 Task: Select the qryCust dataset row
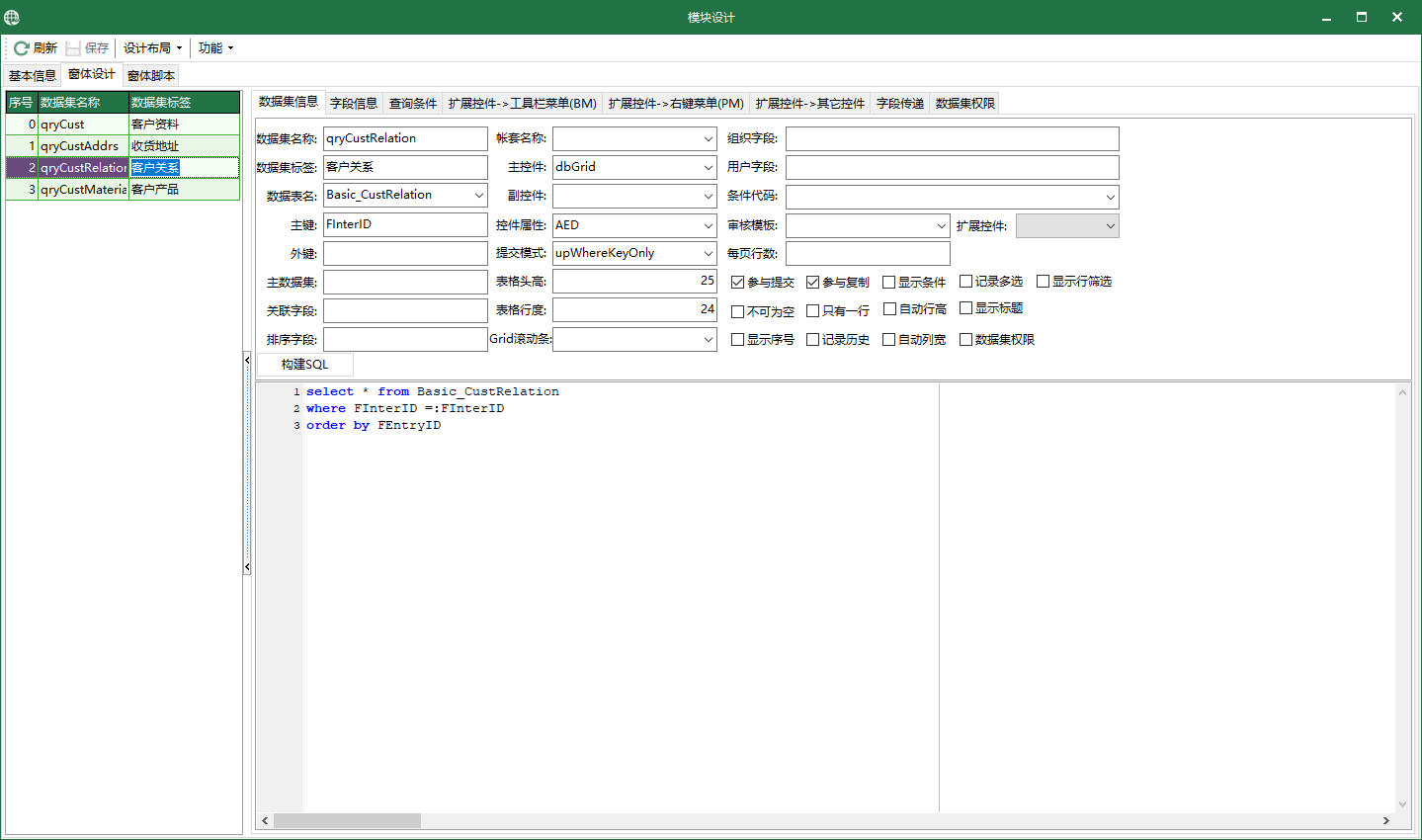coord(123,125)
